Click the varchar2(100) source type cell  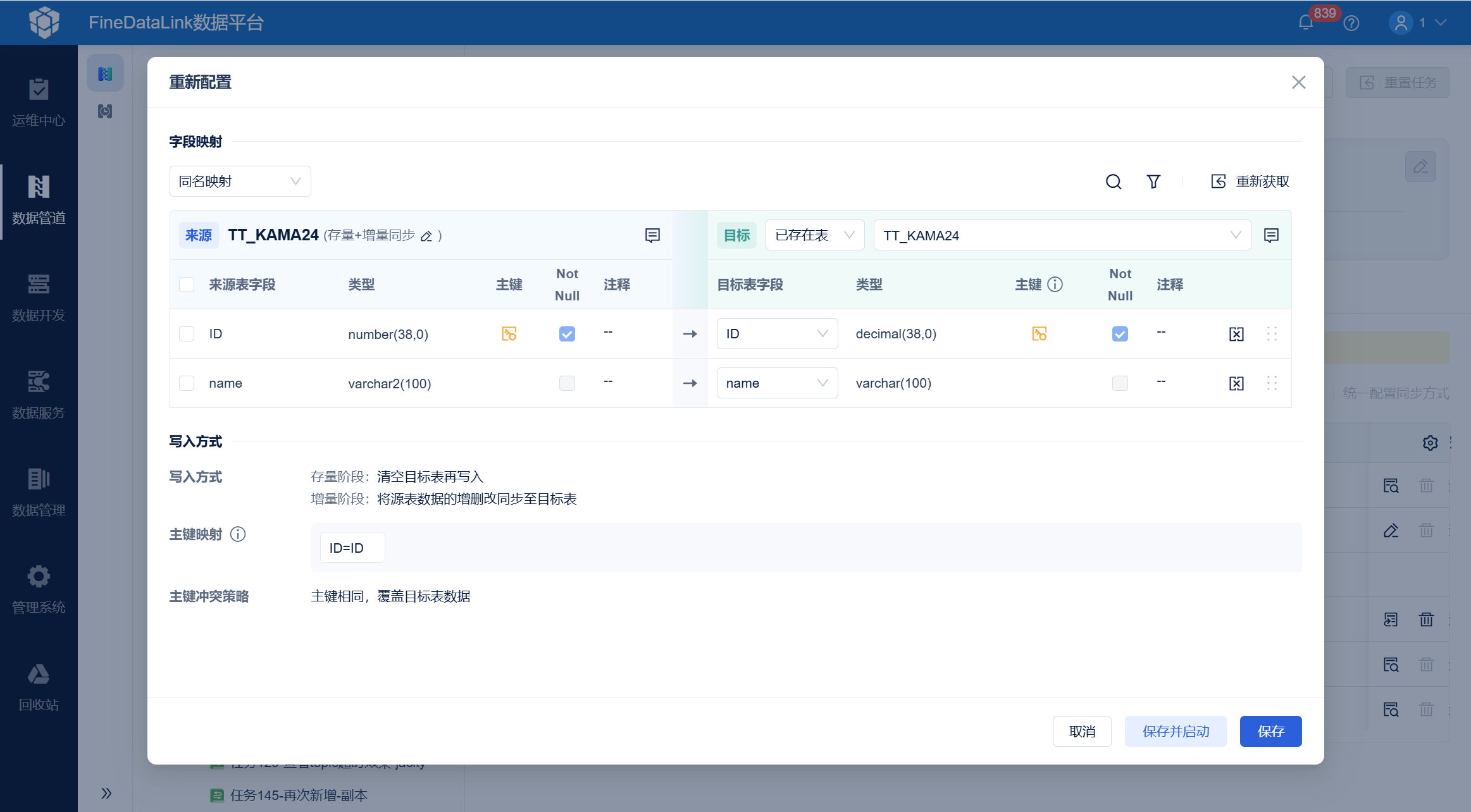click(390, 384)
